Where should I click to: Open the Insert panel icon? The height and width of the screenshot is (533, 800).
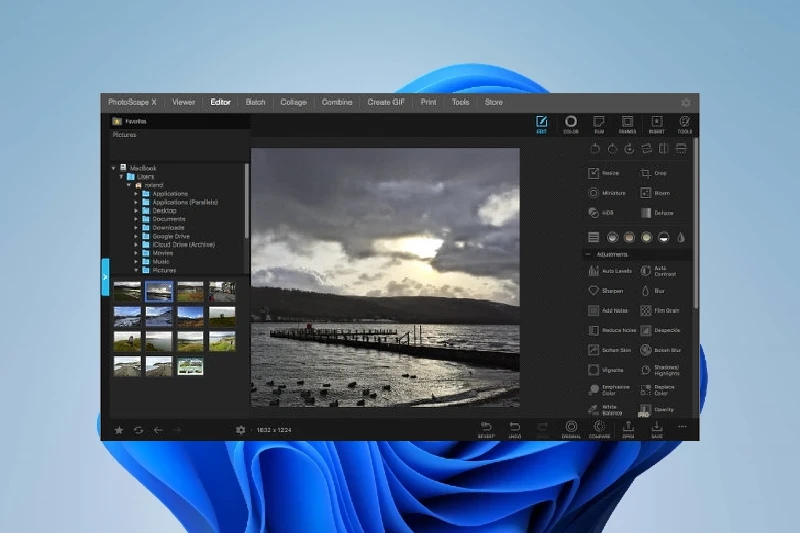pyautogui.click(x=657, y=124)
